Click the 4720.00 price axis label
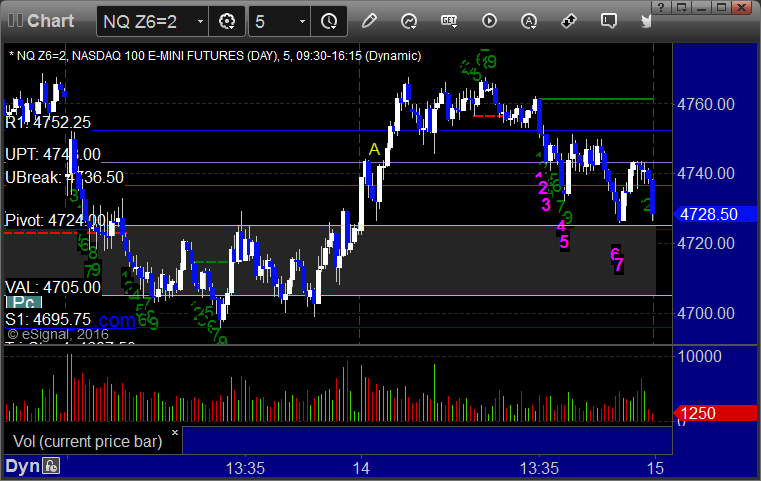The width and height of the screenshot is (761, 481). 706,243
